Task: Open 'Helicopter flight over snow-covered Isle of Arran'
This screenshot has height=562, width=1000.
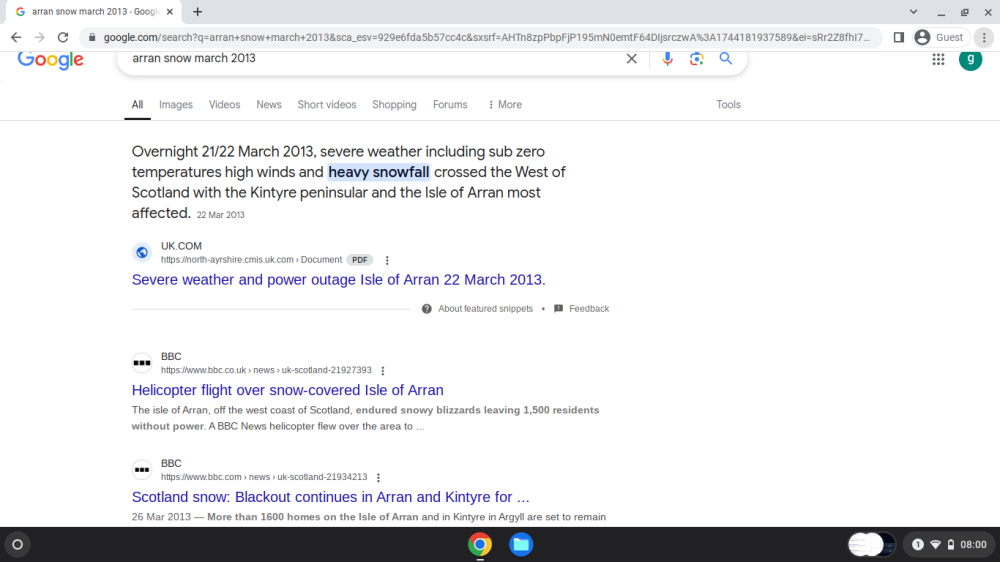Action: click(288, 390)
